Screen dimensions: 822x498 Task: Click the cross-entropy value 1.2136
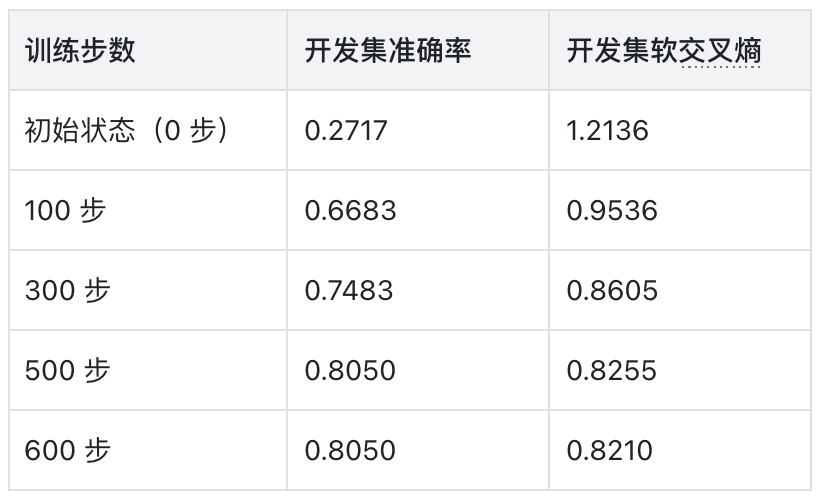[x=607, y=131]
